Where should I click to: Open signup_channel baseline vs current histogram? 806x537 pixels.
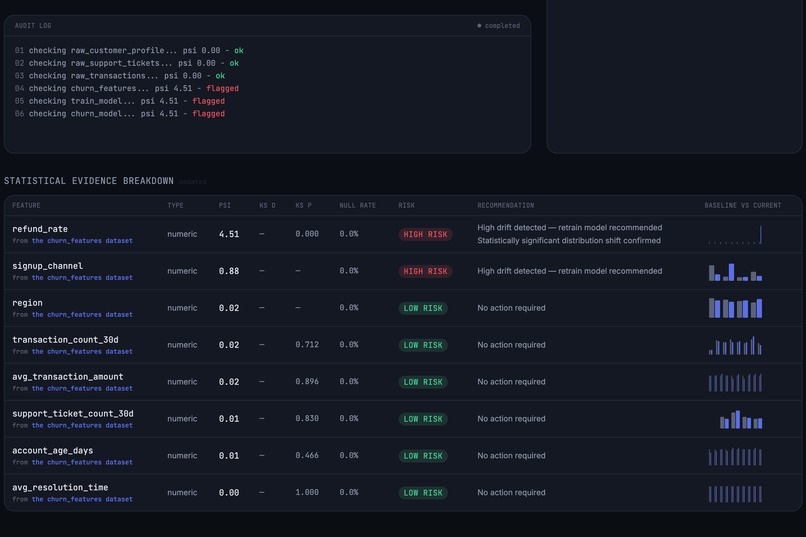(735, 272)
